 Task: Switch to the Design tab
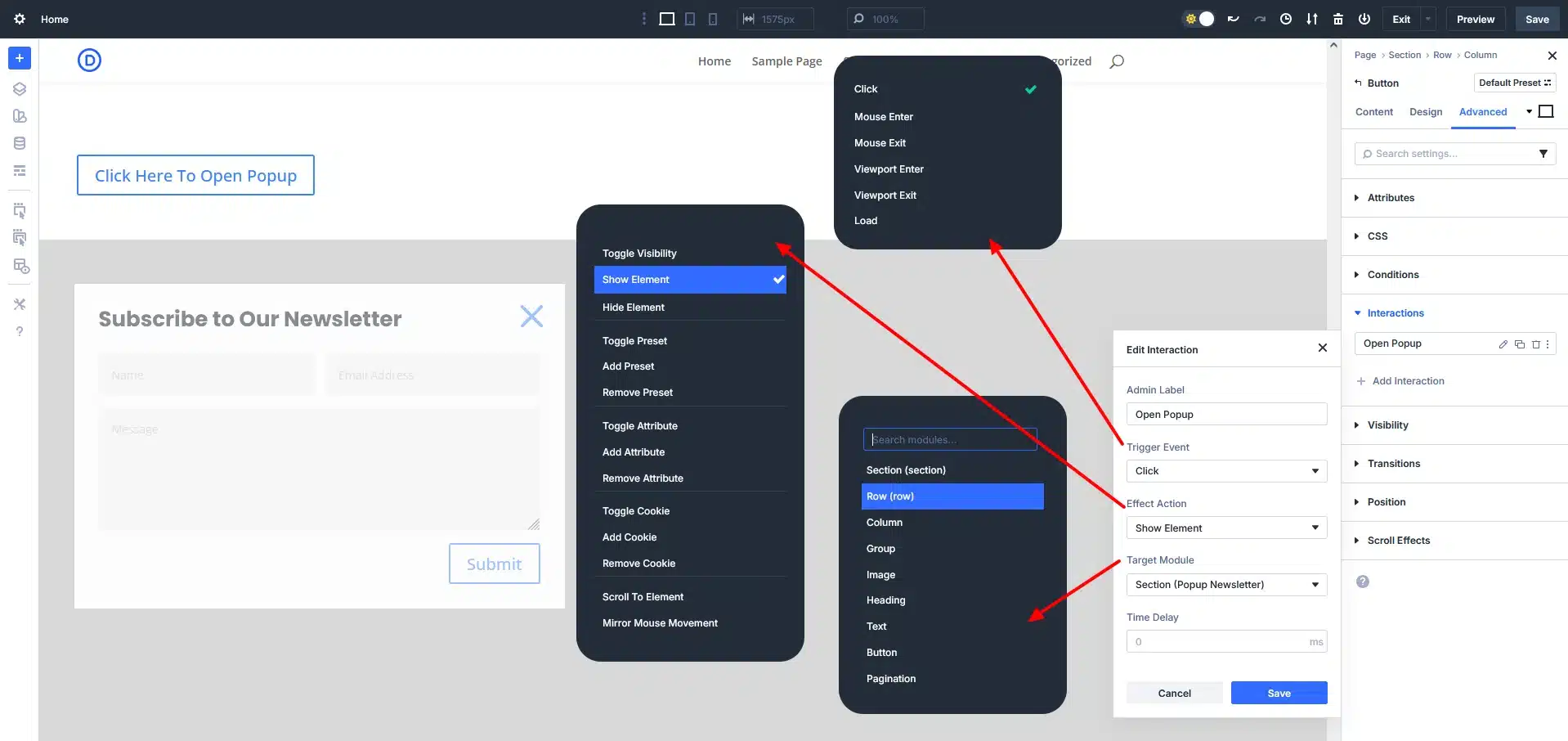[1426, 112]
